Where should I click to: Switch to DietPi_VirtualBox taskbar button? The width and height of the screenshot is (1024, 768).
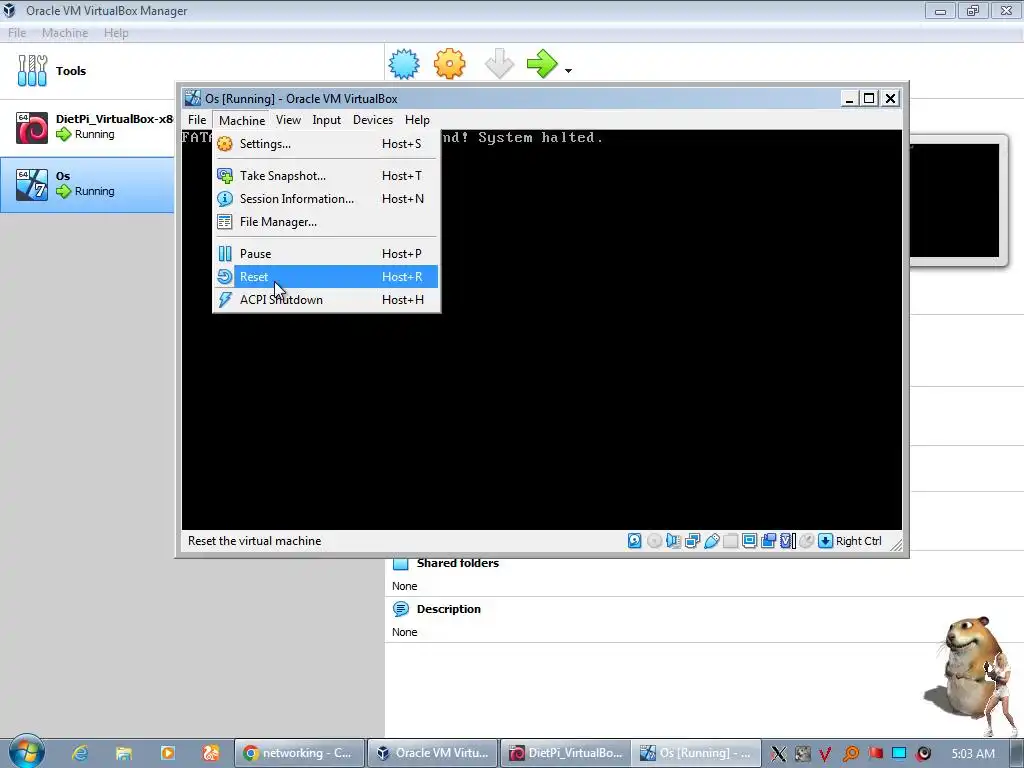(x=566, y=753)
